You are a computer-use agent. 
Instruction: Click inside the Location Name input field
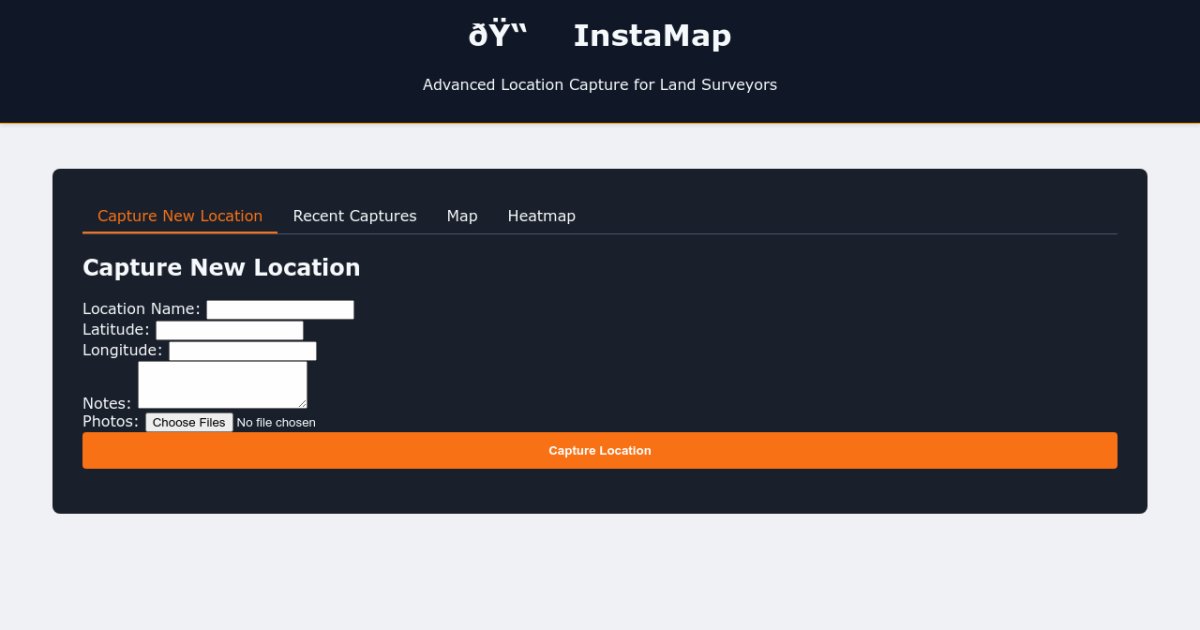click(x=280, y=309)
